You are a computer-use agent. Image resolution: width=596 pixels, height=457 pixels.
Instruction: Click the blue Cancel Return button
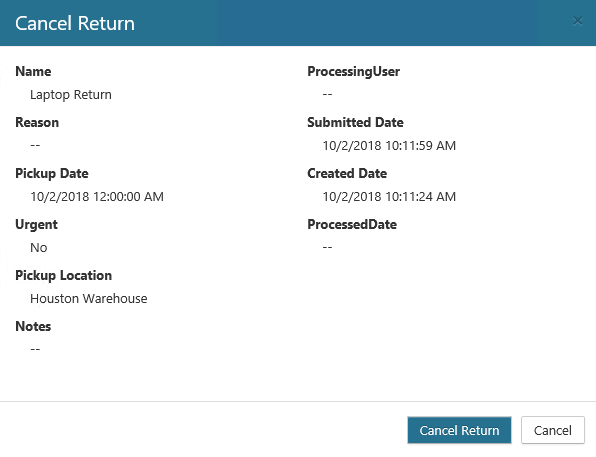tap(459, 430)
